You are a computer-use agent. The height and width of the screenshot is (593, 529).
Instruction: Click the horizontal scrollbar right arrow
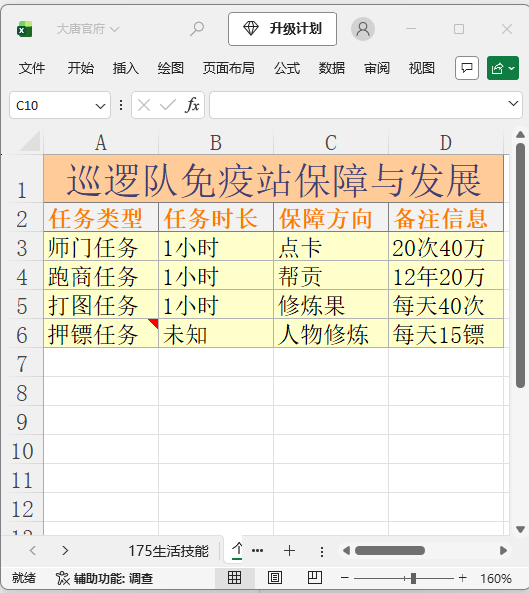pyautogui.click(x=503, y=551)
